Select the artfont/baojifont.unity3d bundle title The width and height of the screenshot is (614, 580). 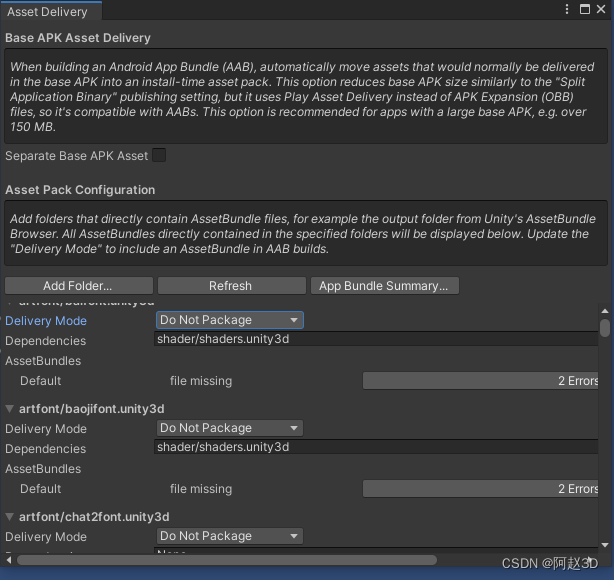click(x=92, y=409)
